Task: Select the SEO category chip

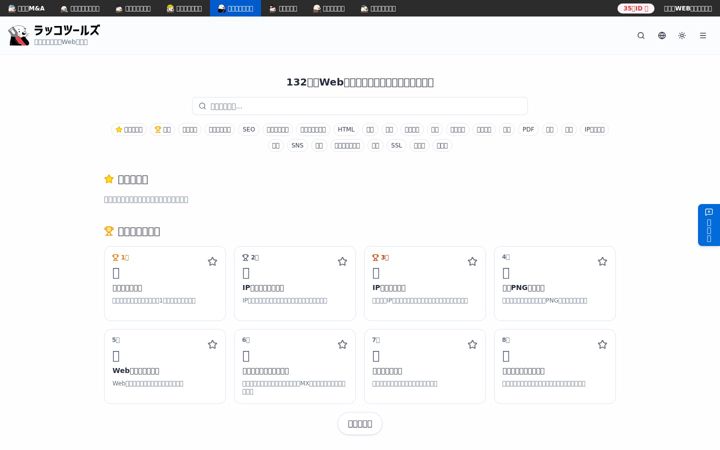Action: (x=248, y=129)
